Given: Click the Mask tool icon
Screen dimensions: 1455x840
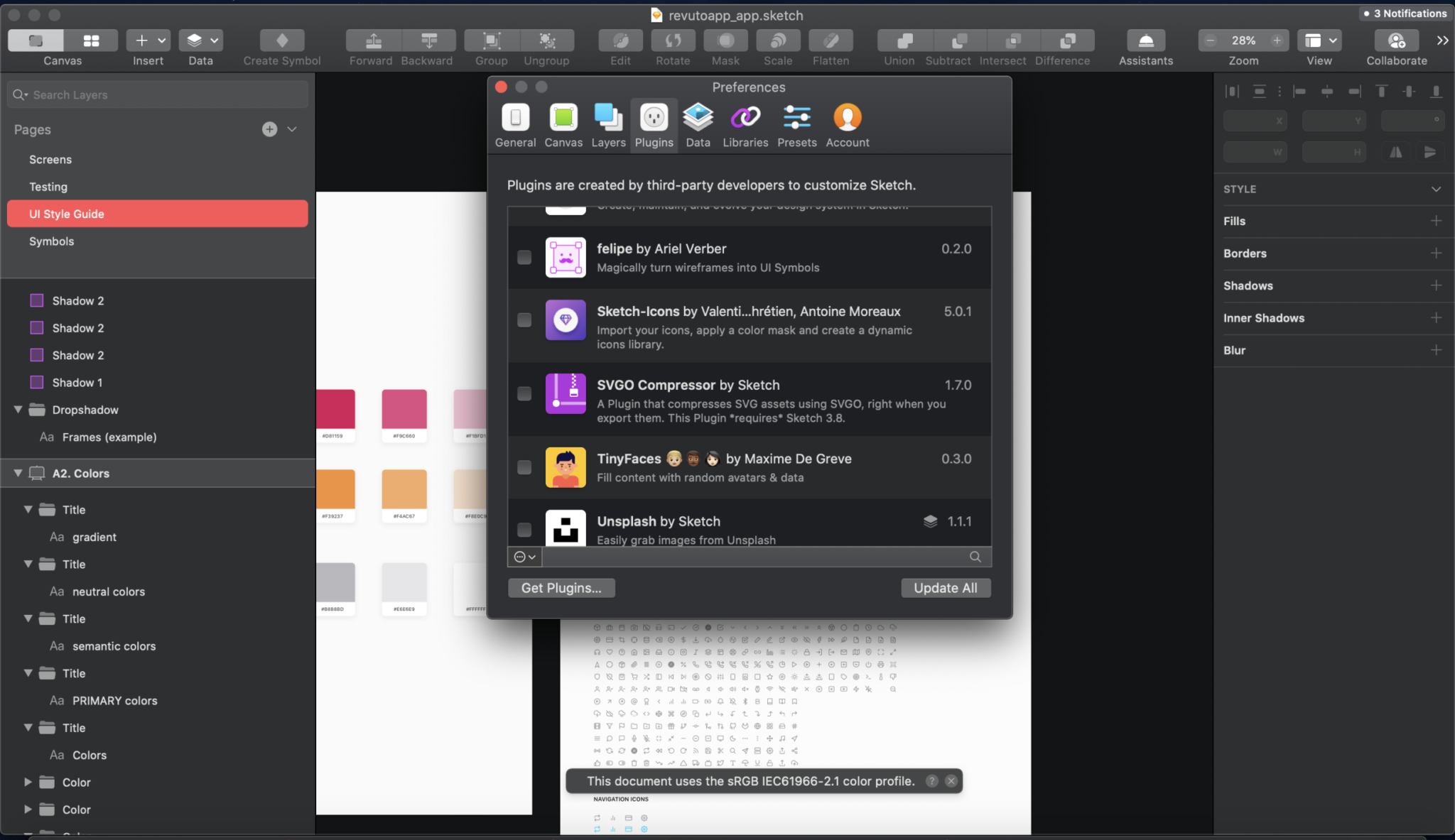Looking at the screenshot, I should click(x=726, y=40).
